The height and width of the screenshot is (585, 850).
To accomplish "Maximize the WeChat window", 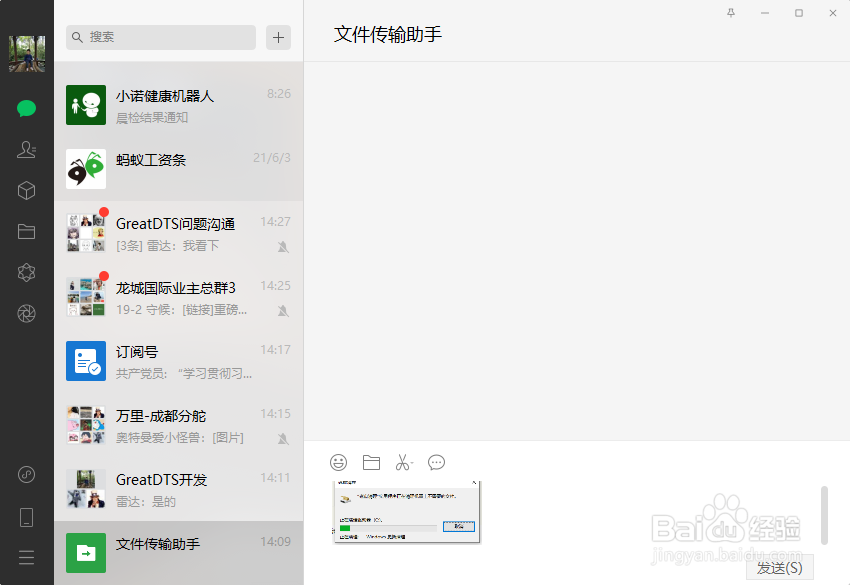I will [799, 13].
